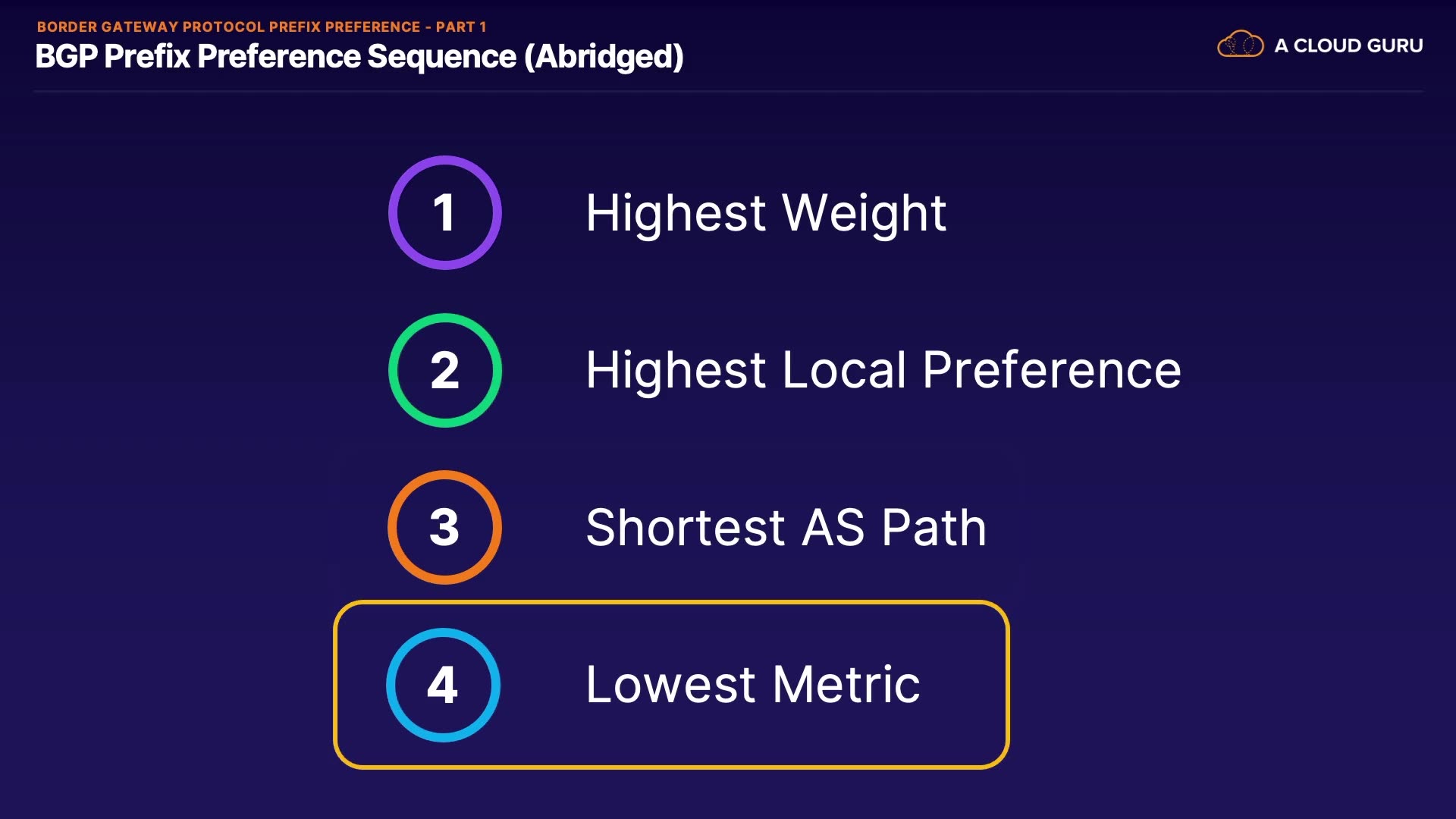Image resolution: width=1456 pixels, height=819 pixels.
Task: Select the blue circle numbered 4
Action: (x=443, y=685)
